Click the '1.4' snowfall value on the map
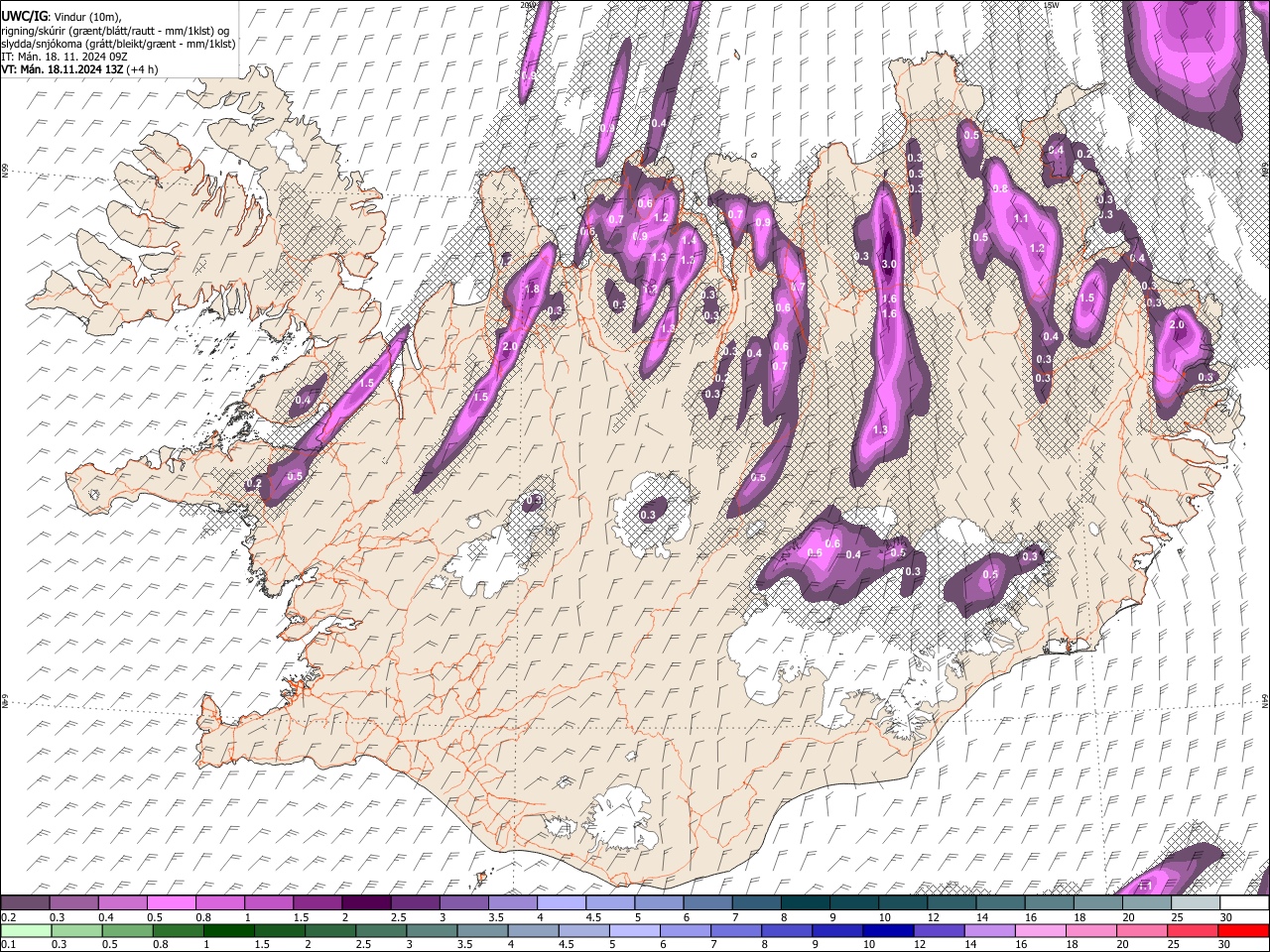 (x=689, y=240)
